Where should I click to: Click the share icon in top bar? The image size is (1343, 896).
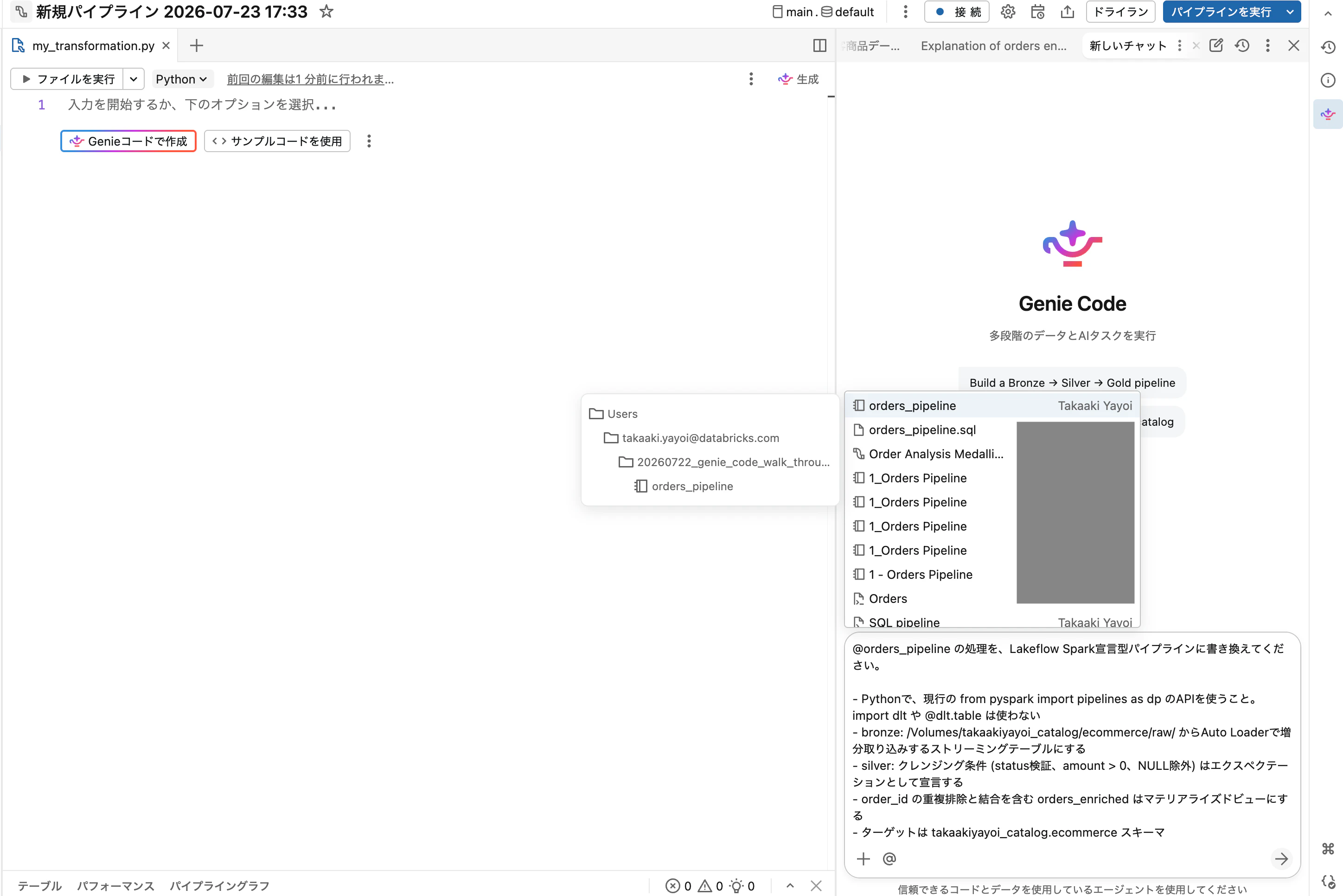pyautogui.click(x=1067, y=12)
